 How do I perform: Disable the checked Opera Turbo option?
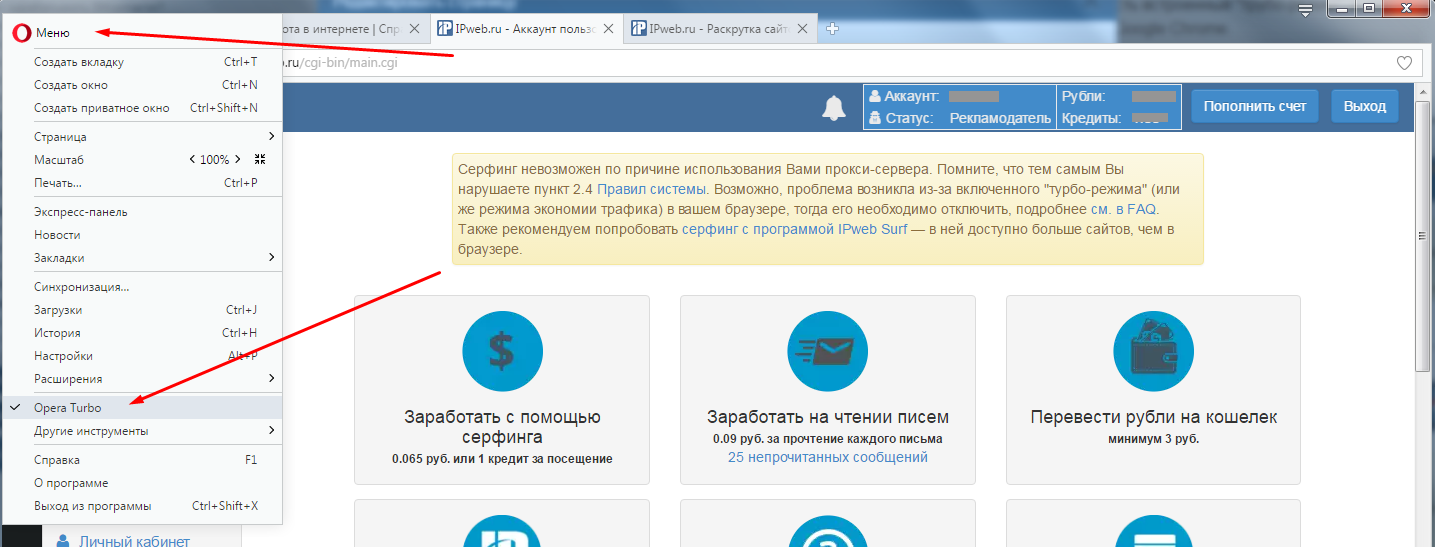pos(68,408)
